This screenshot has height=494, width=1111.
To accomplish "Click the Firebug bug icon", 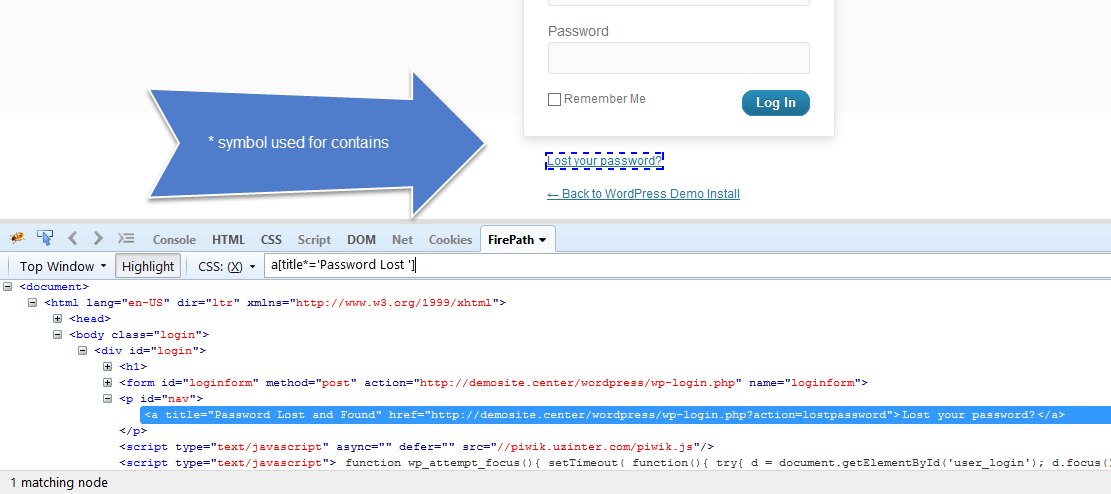I will (17, 238).
